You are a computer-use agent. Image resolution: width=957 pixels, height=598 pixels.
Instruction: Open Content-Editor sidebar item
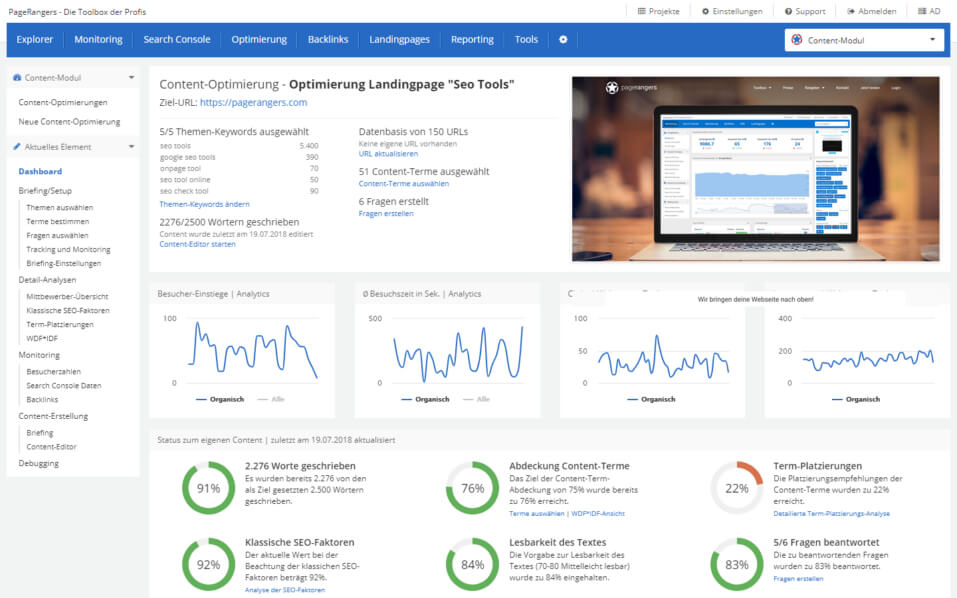(51, 447)
